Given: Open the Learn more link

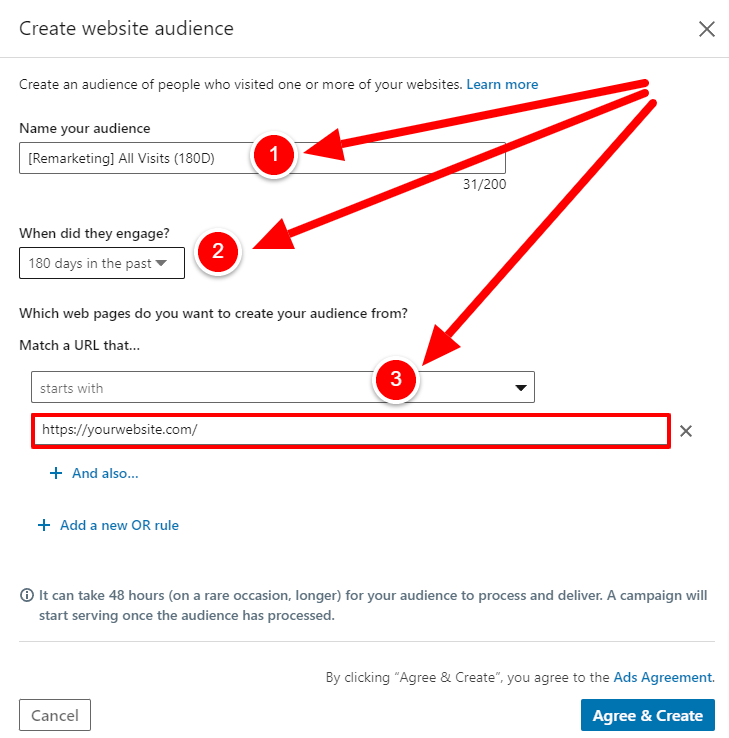Looking at the screenshot, I should [502, 84].
